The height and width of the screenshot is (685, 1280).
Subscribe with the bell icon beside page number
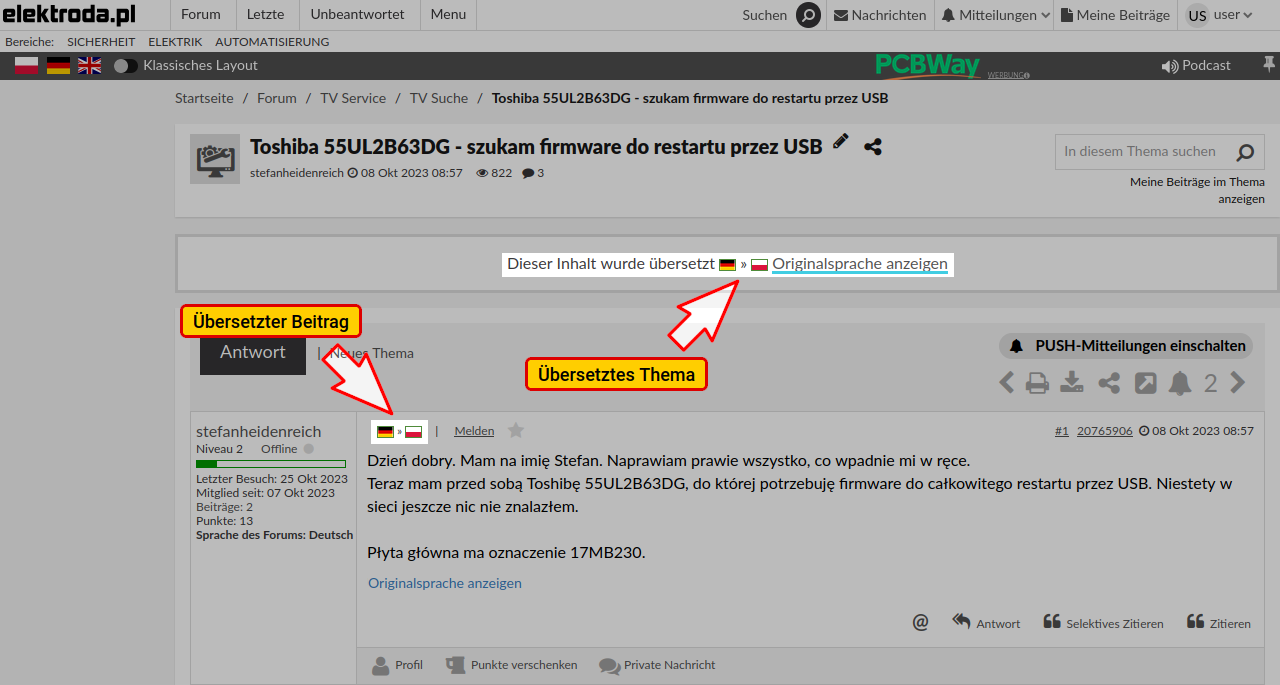[1180, 383]
